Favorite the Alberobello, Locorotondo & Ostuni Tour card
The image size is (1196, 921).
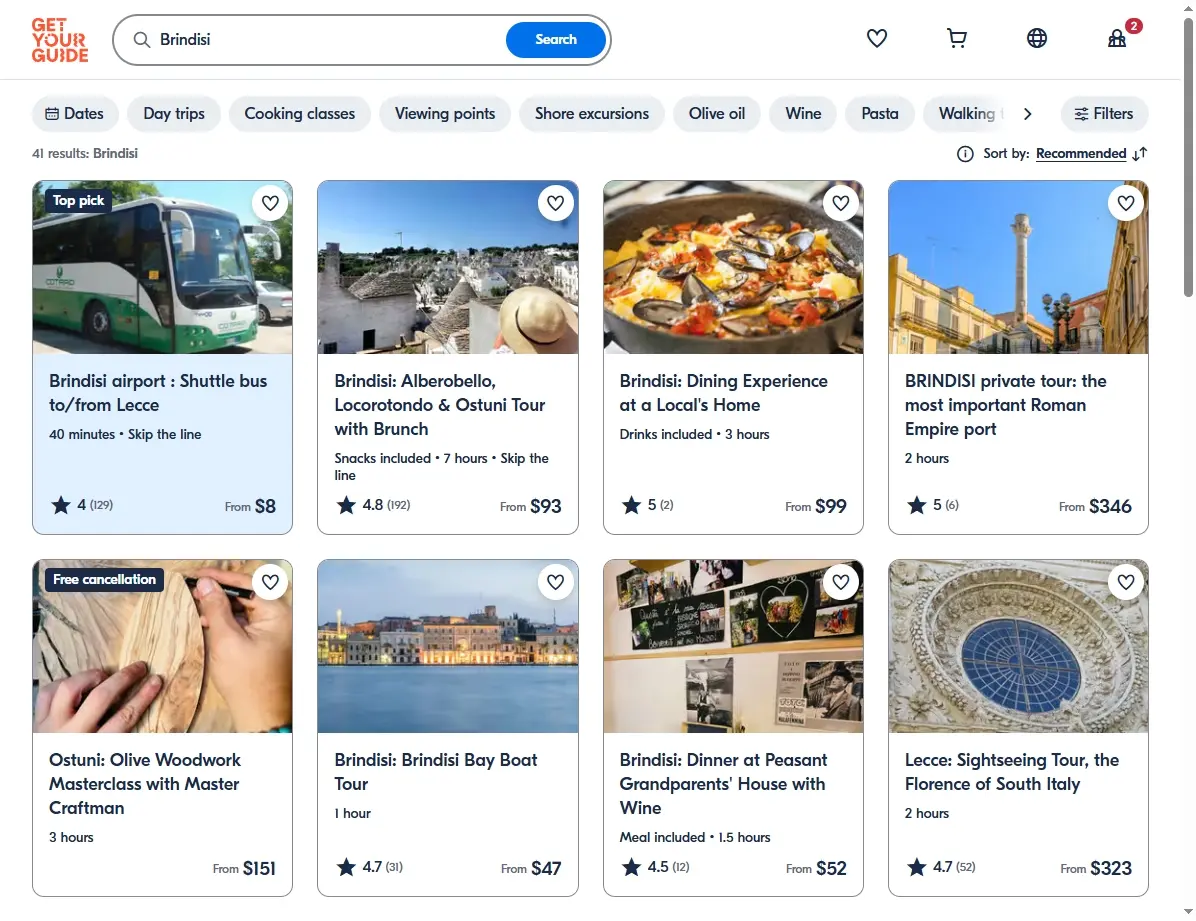pos(555,203)
